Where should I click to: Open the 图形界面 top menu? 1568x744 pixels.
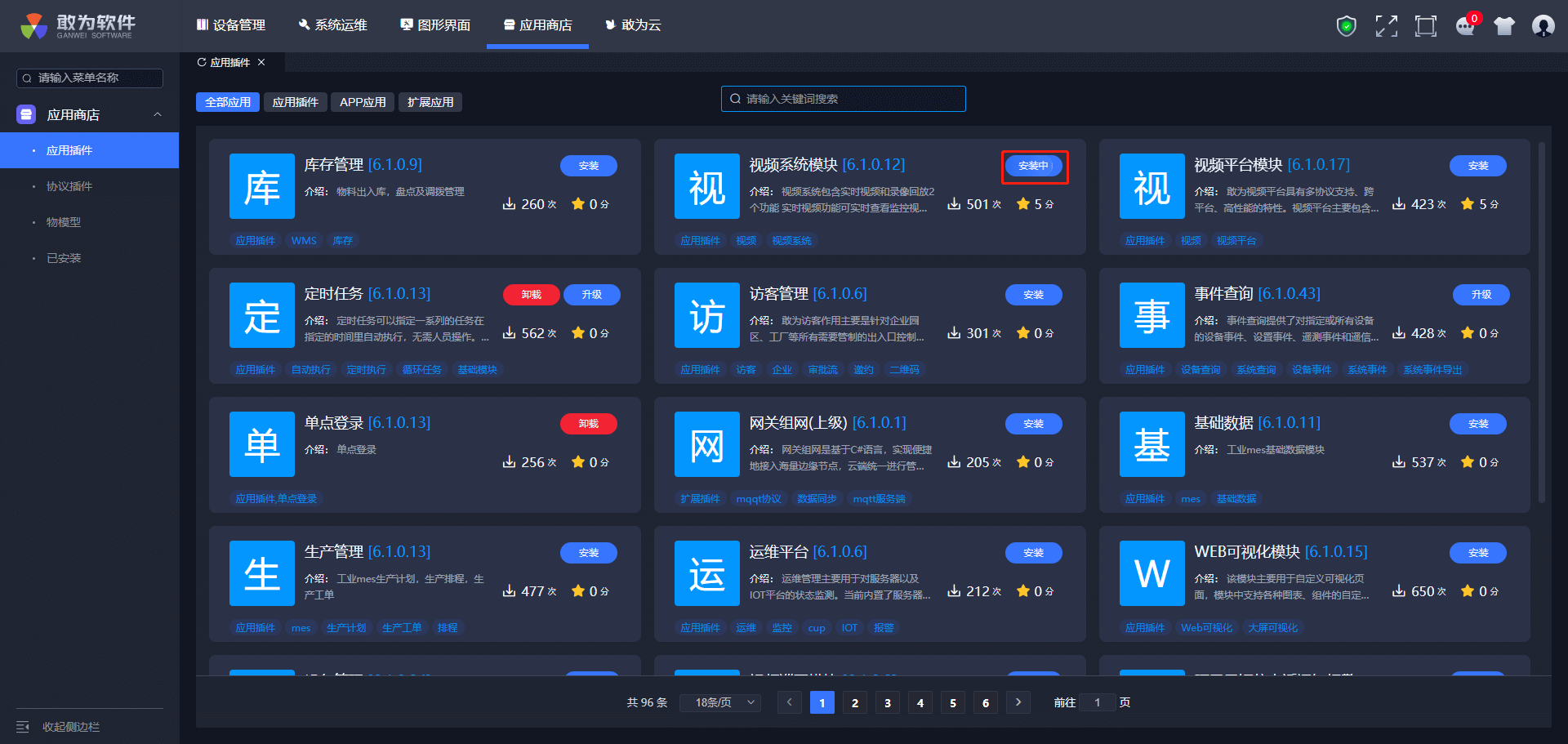(x=435, y=25)
